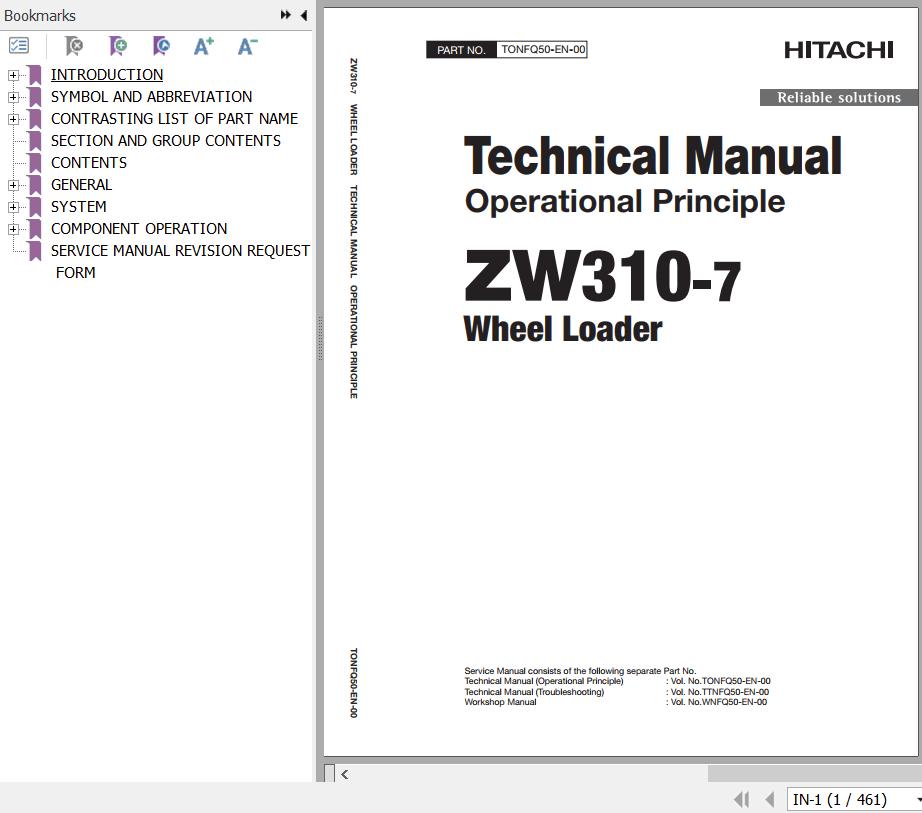This screenshot has width=922, height=813.
Task: Expand the SYSTEM bookmark
Action: click(13, 208)
